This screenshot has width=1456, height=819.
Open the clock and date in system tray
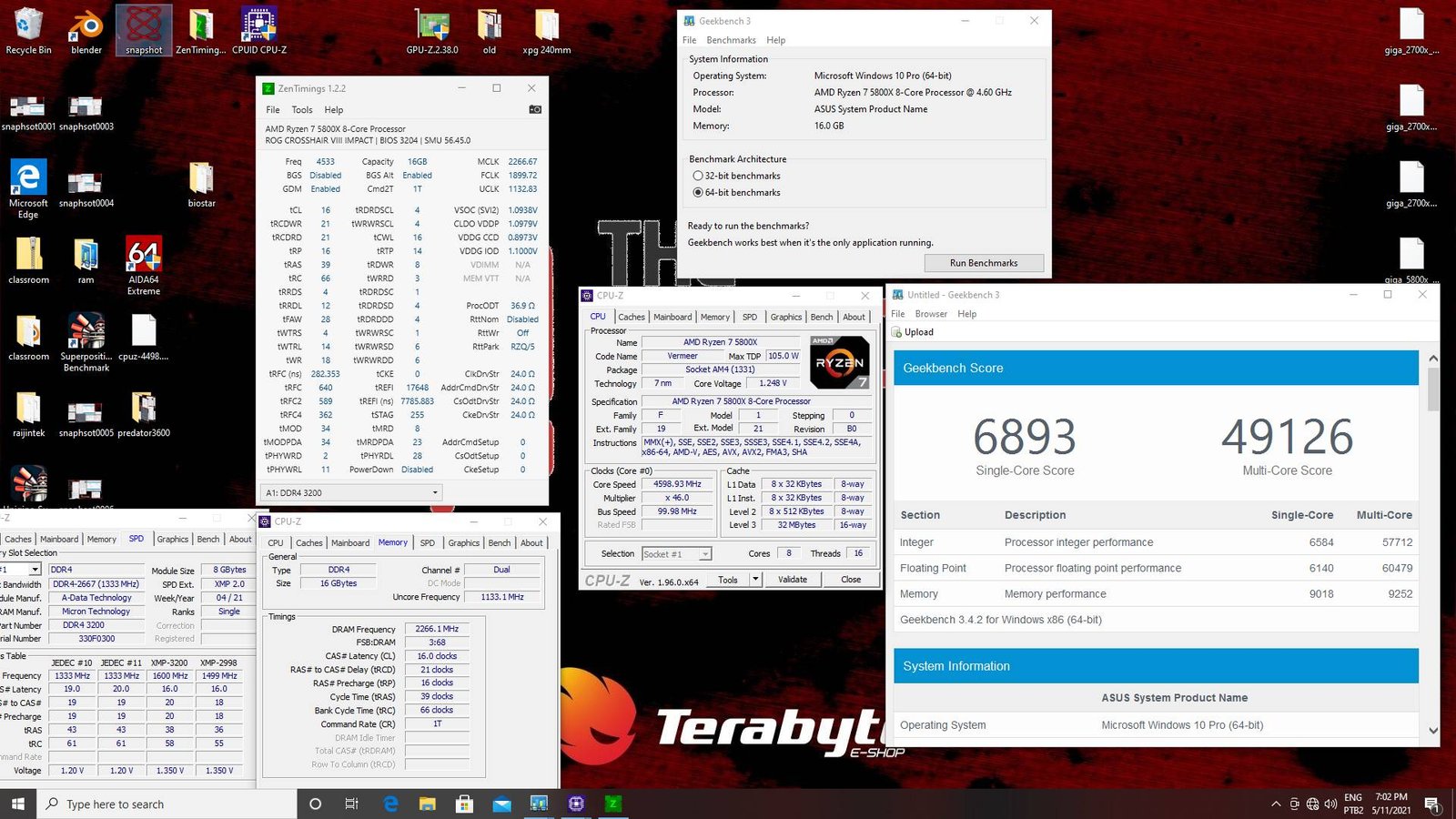click(x=1390, y=804)
